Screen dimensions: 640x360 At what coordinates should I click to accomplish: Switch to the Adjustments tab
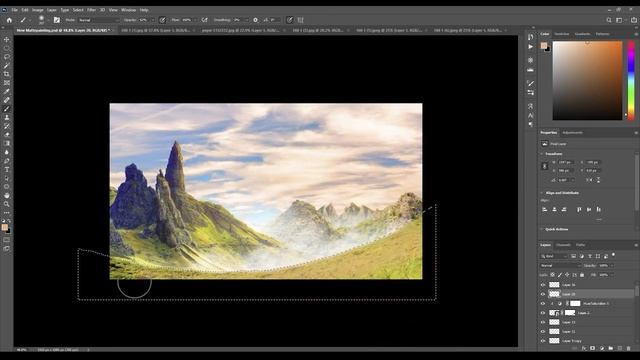[x=573, y=133]
